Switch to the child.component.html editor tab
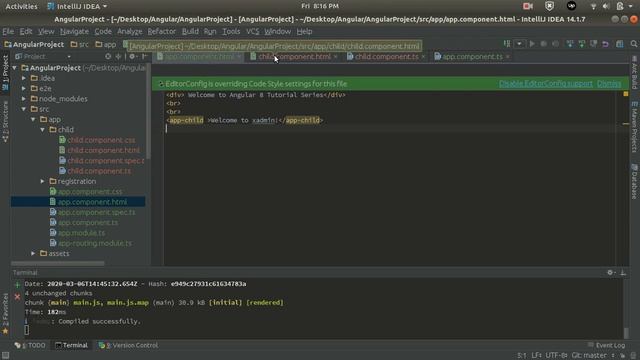640x360 pixels. pos(294,57)
